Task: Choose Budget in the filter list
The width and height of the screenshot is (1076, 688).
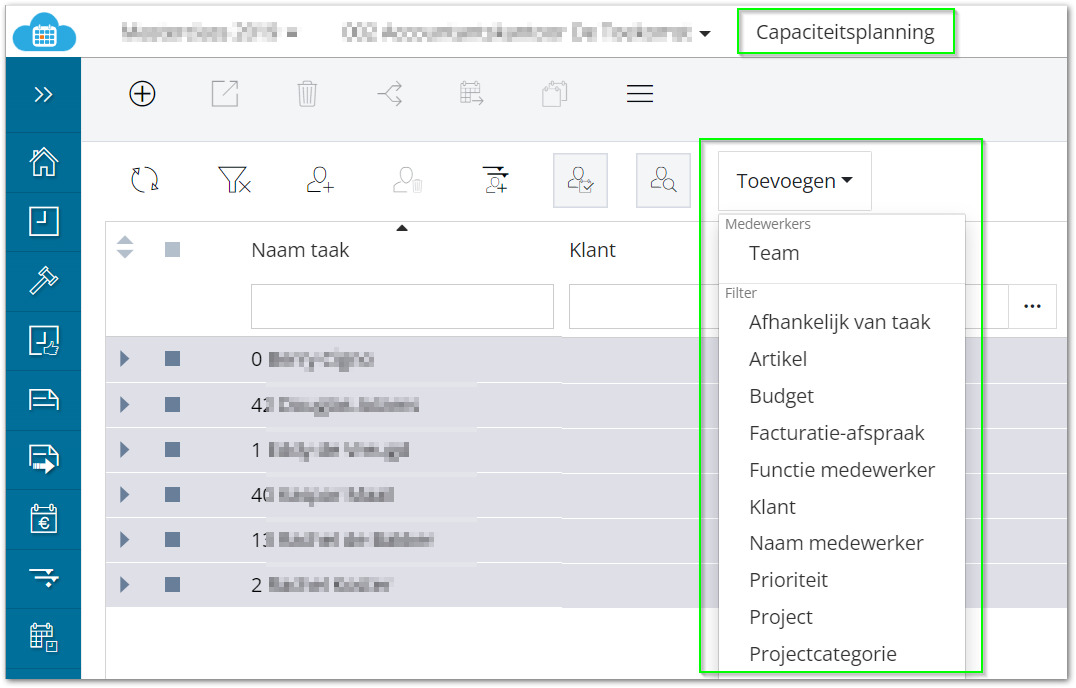Action: pos(781,396)
